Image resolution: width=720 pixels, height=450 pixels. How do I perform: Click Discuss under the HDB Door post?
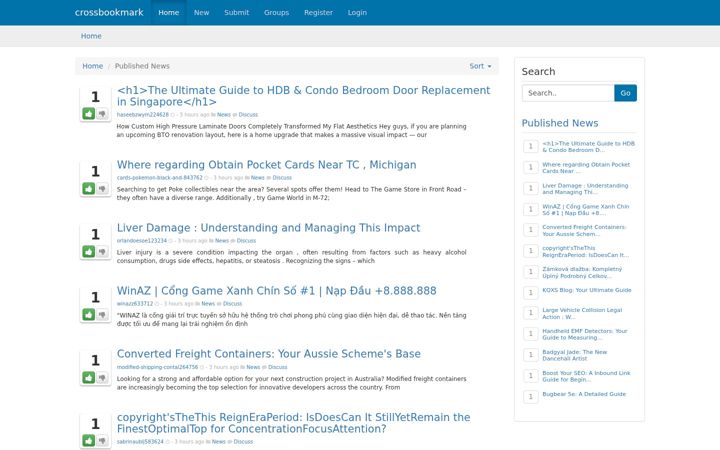pyautogui.click(x=248, y=115)
